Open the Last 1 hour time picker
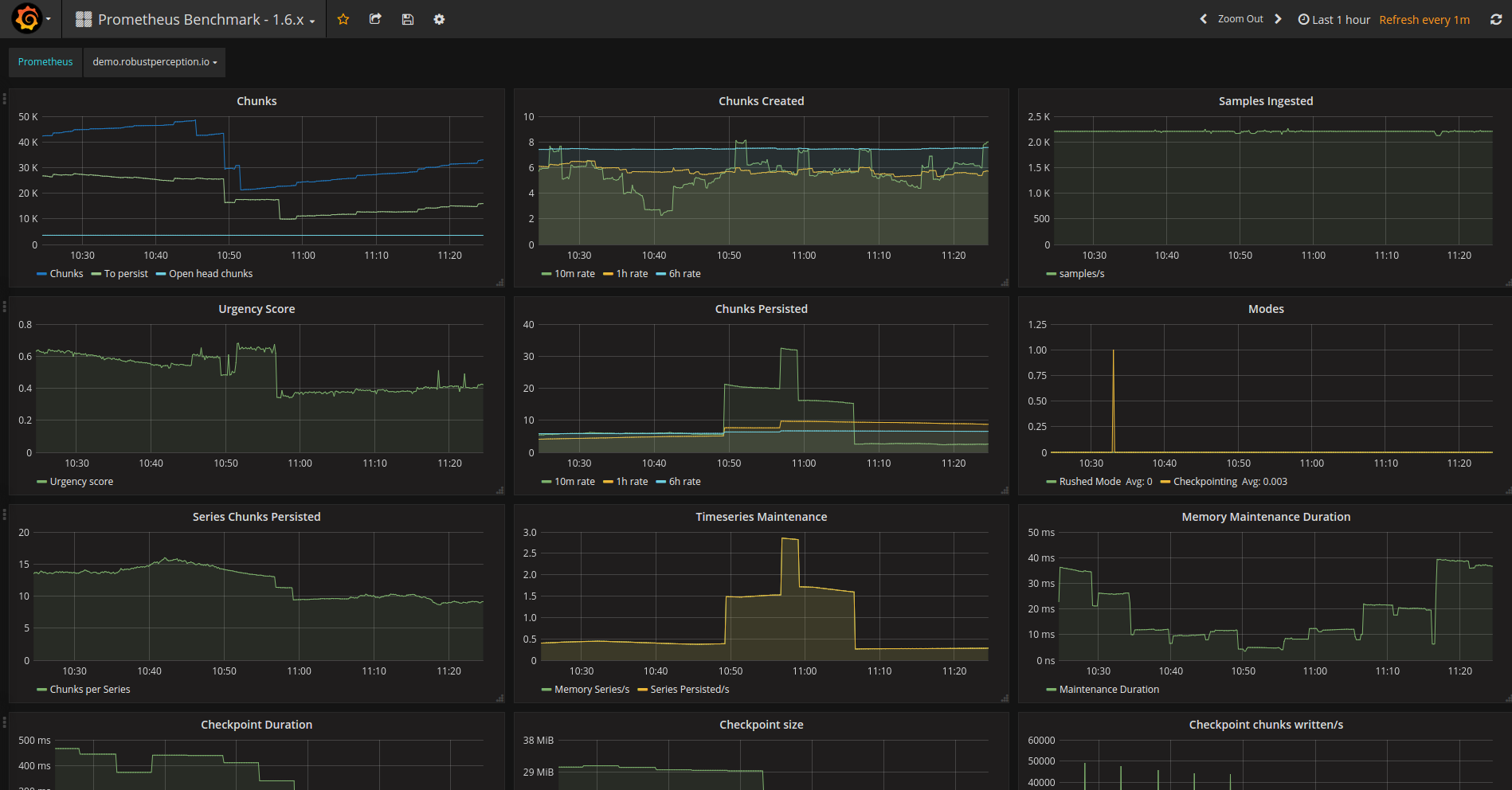Viewport: 1512px width, 790px height. coord(1334,19)
